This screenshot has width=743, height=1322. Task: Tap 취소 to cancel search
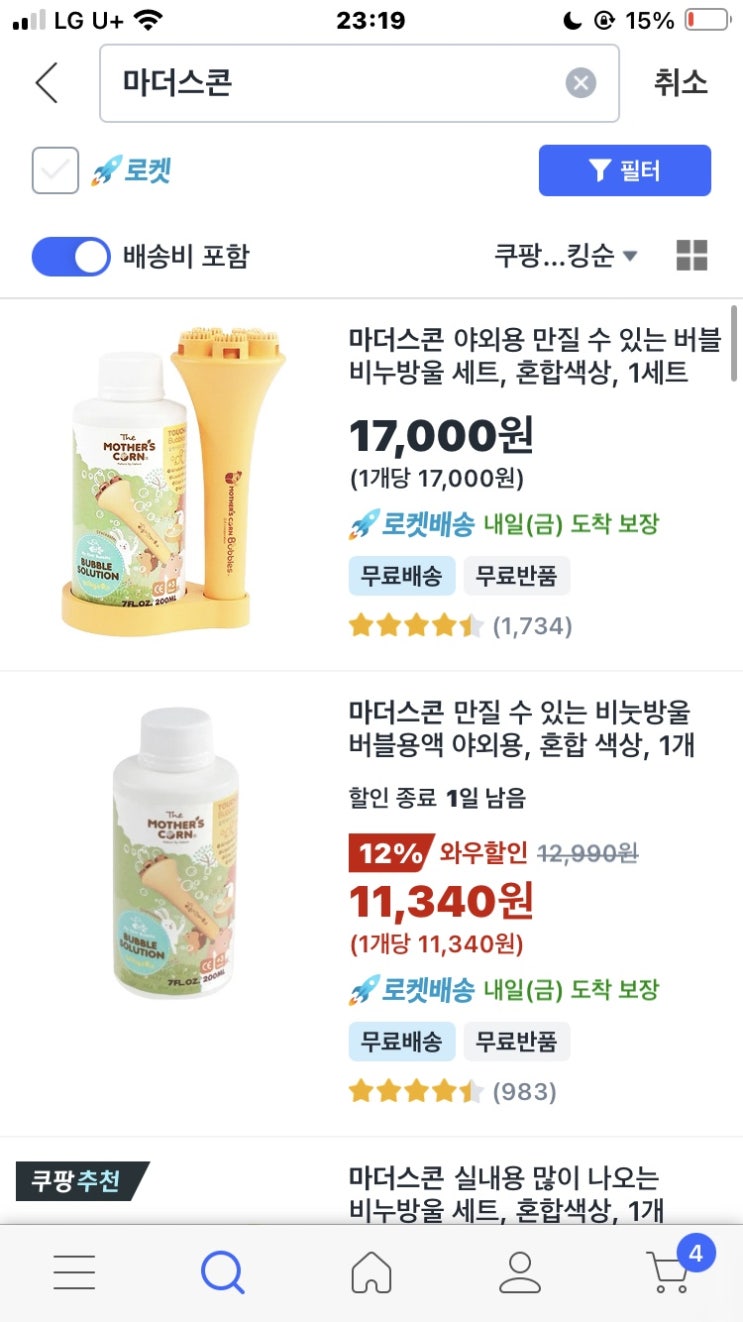coord(681,83)
